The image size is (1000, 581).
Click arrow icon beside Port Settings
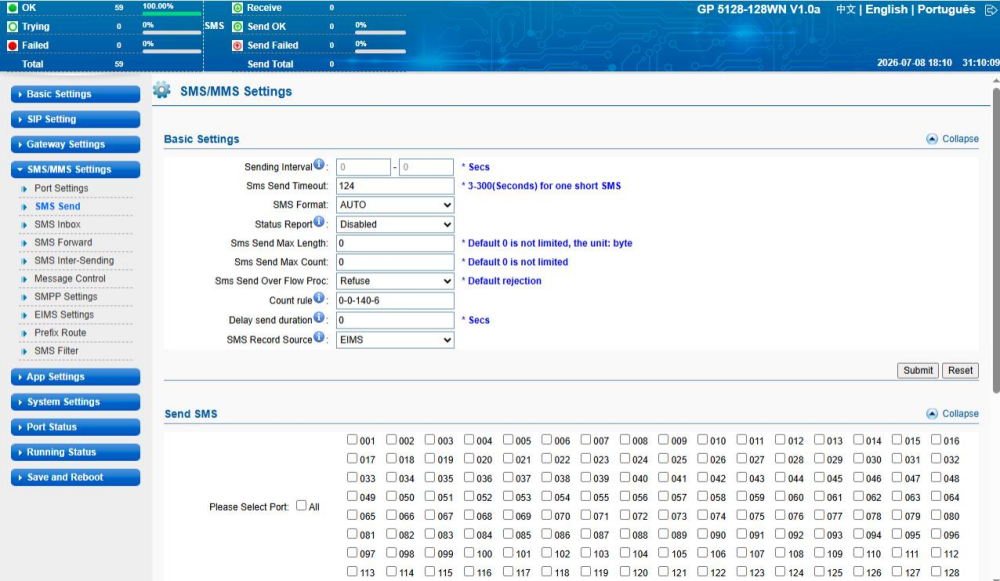24,189
